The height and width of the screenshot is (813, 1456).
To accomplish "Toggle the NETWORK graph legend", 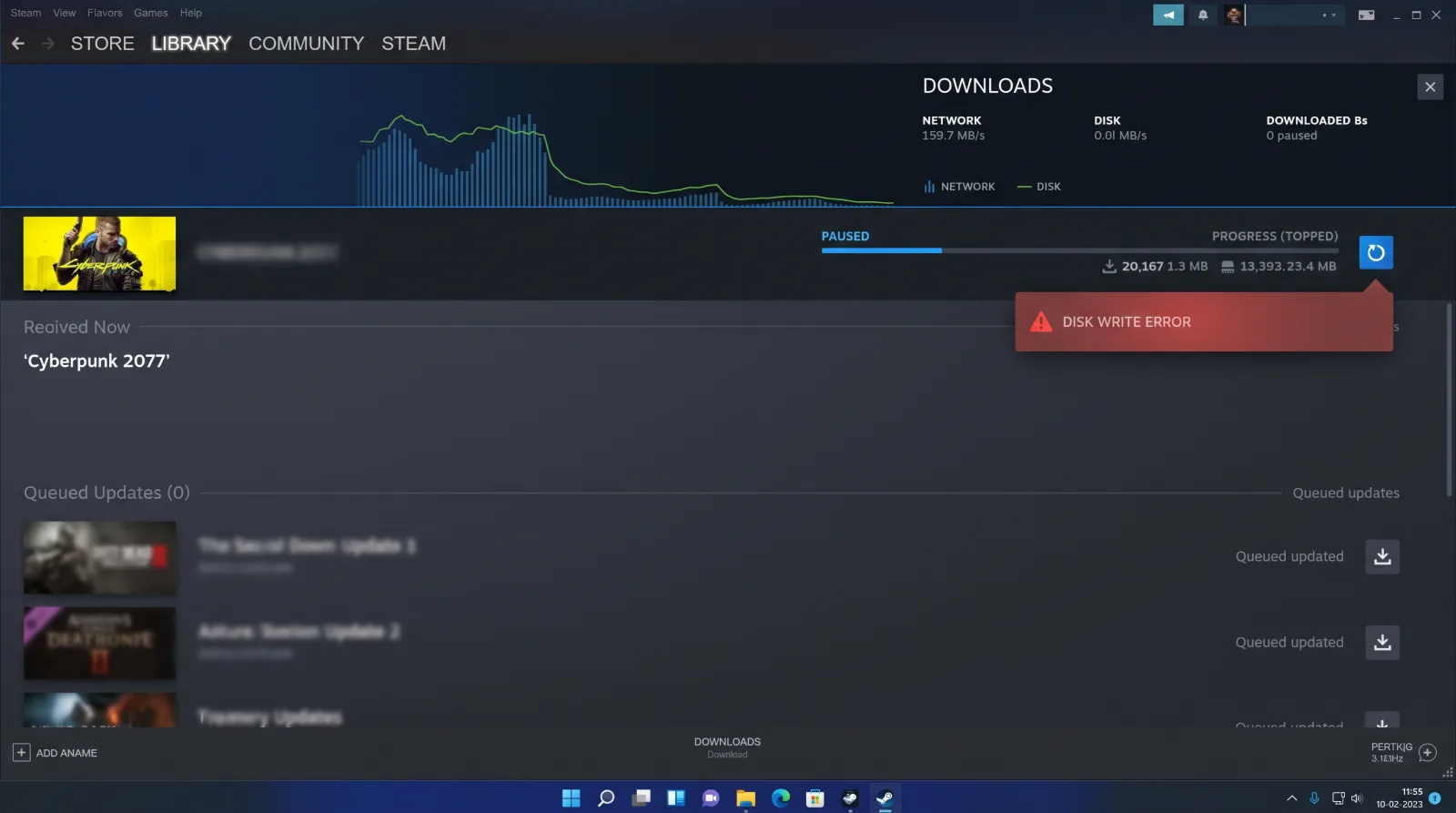I will point(959,187).
